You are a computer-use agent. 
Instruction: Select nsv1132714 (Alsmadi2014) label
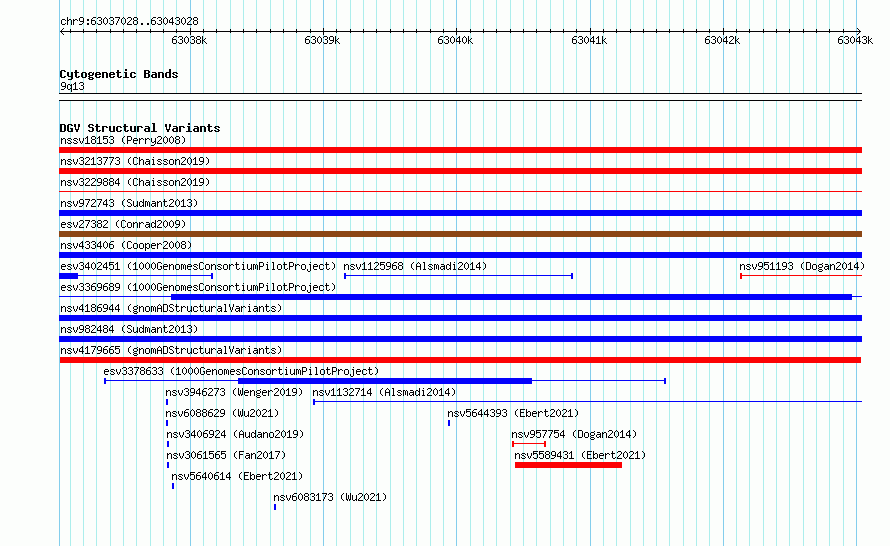(384, 392)
